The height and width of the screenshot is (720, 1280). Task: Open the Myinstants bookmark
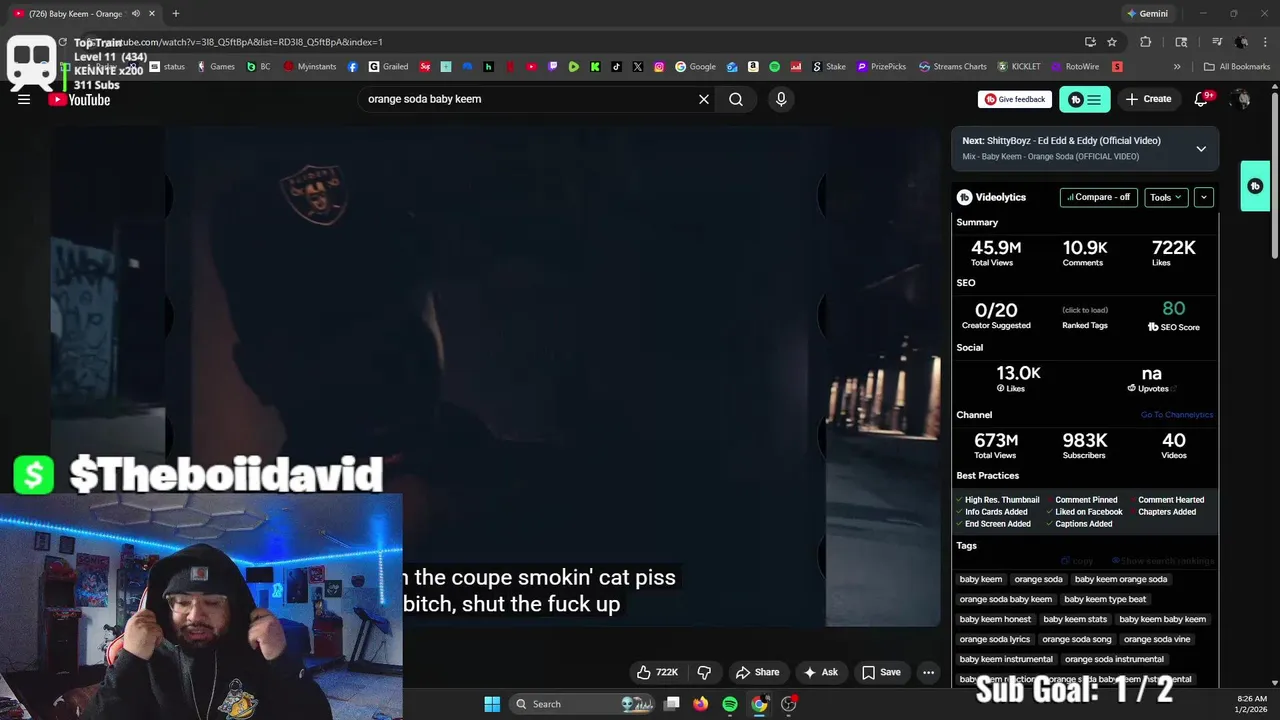coord(310,67)
